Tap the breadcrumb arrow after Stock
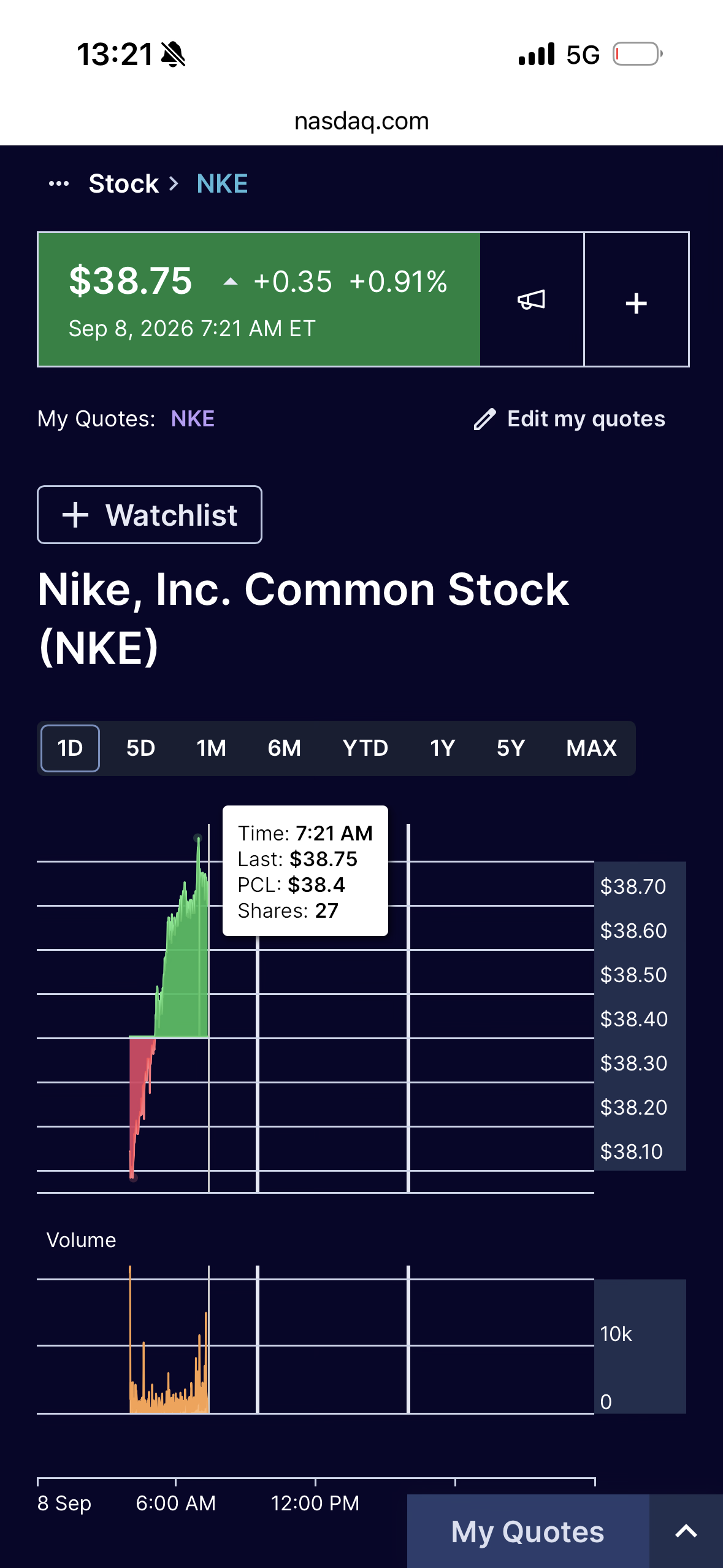The image size is (723, 1568). pos(174,183)
